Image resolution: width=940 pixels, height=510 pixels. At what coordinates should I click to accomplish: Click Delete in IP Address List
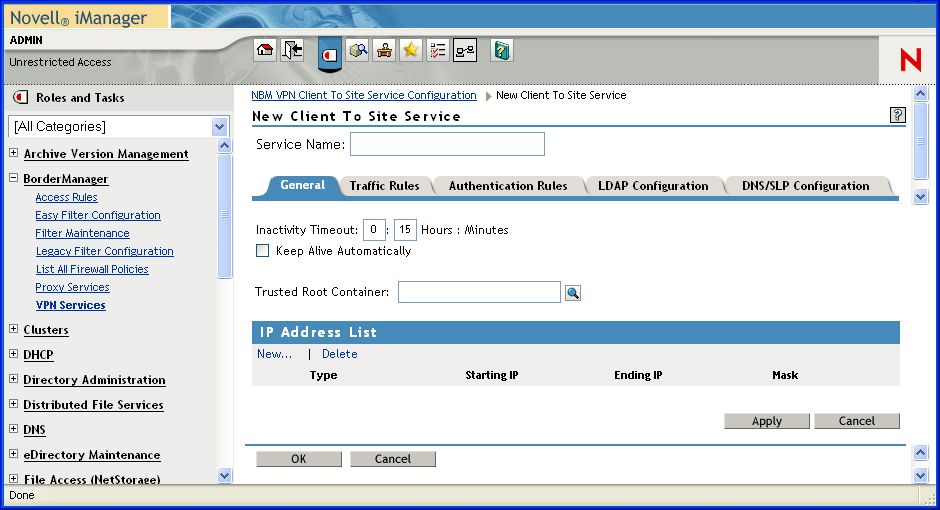(339, 354)
